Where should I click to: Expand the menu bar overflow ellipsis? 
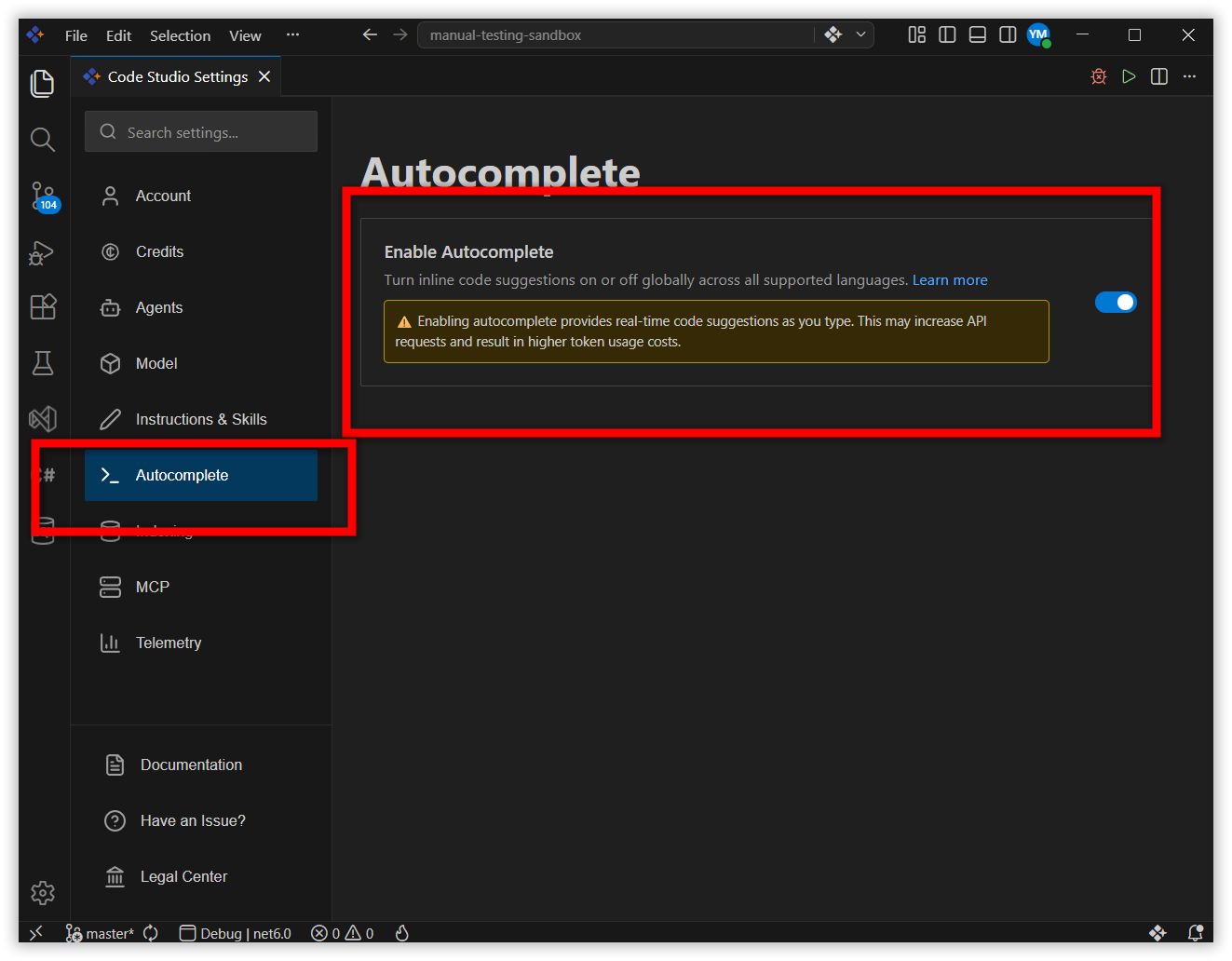tap(293, 34)
